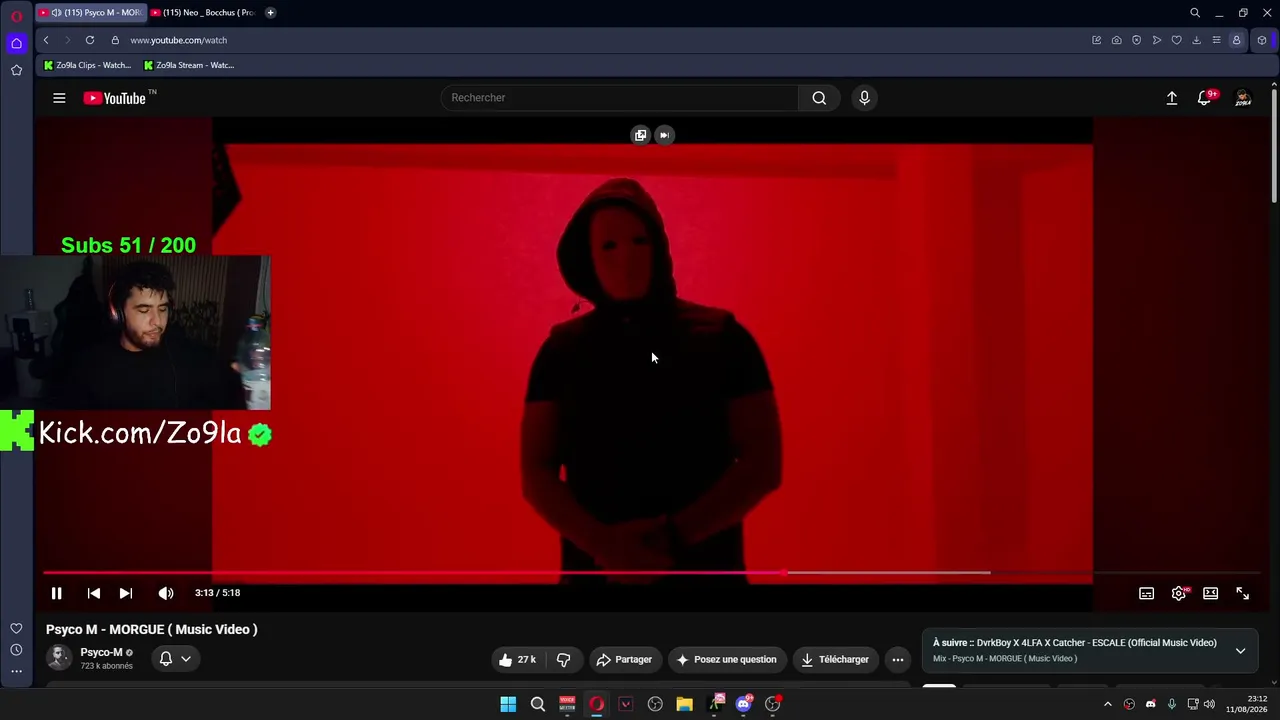
Task: Open the sidebar three-dot more menu
Action: coord(16,671)
